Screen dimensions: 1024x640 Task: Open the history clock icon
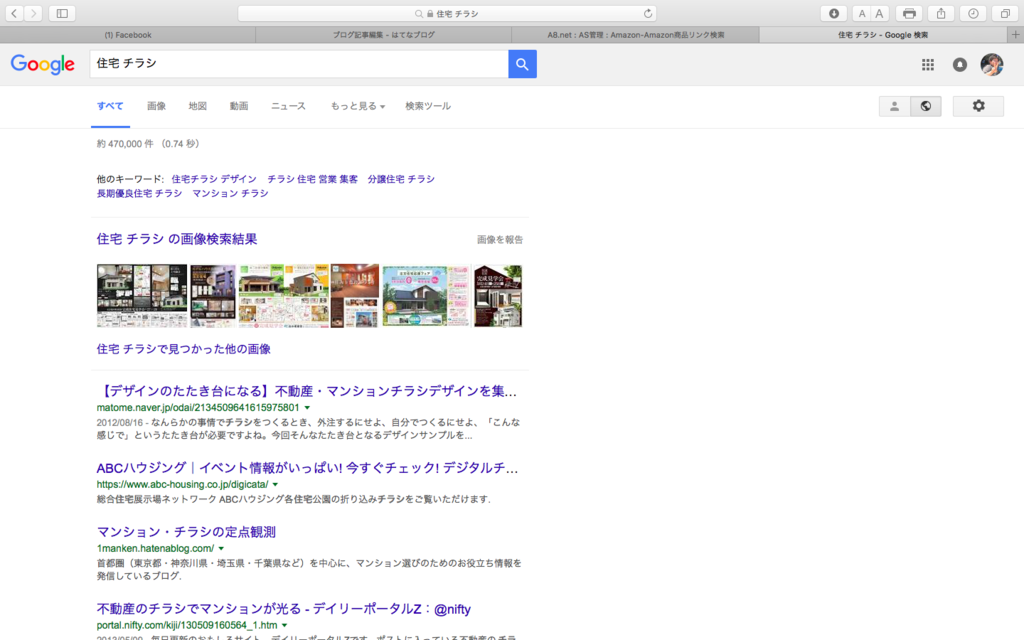[x=973, y=13]
